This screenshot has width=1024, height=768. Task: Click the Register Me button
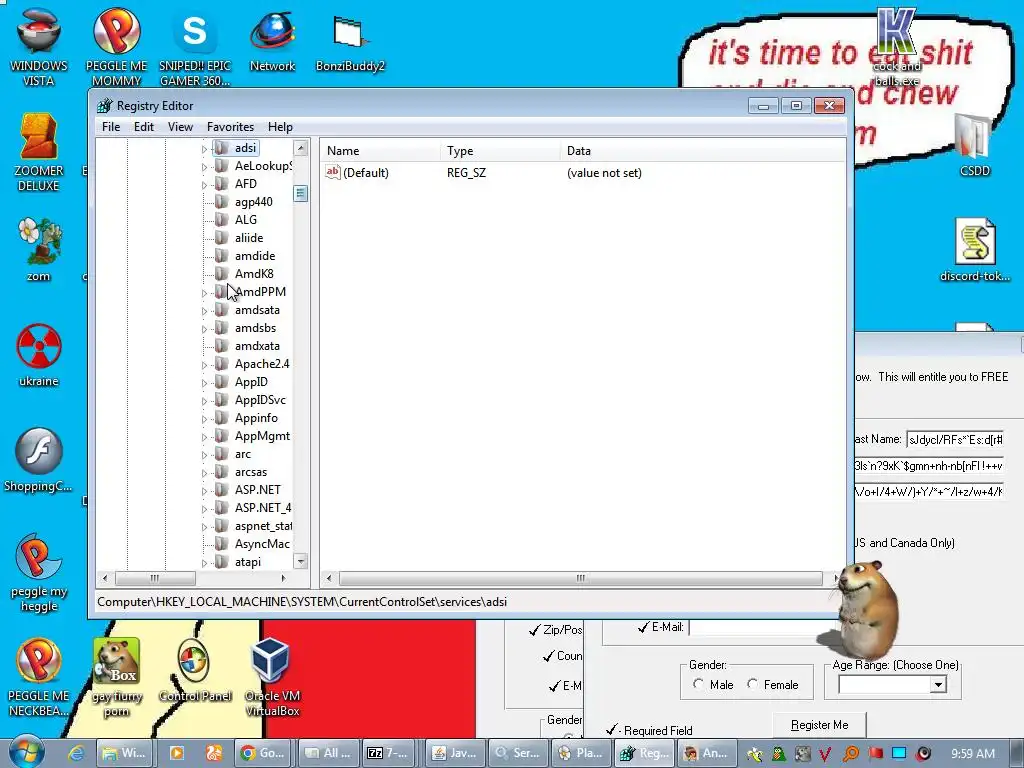tap(819, 725)
